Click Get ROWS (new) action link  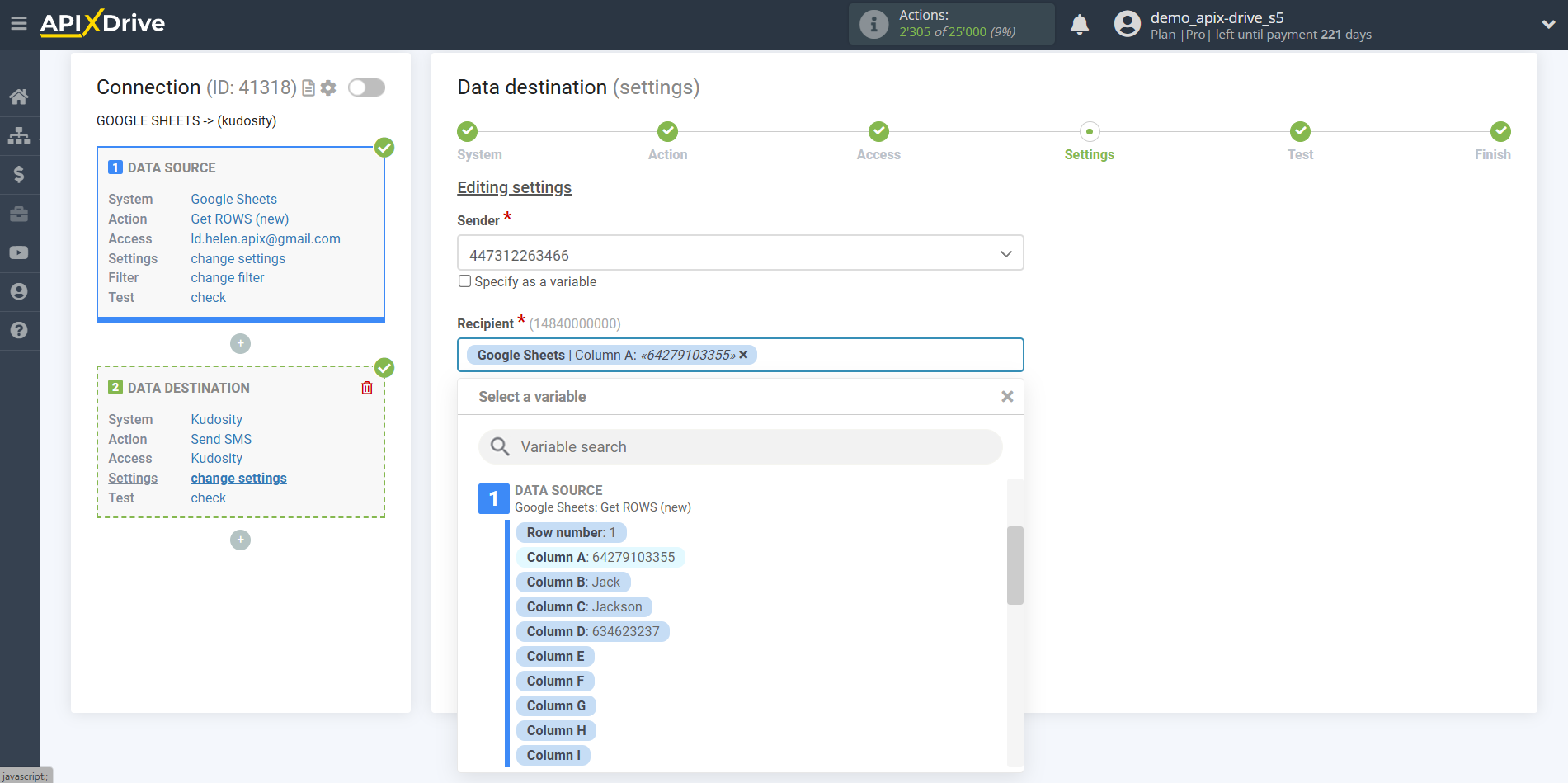[x=239, y=219]
